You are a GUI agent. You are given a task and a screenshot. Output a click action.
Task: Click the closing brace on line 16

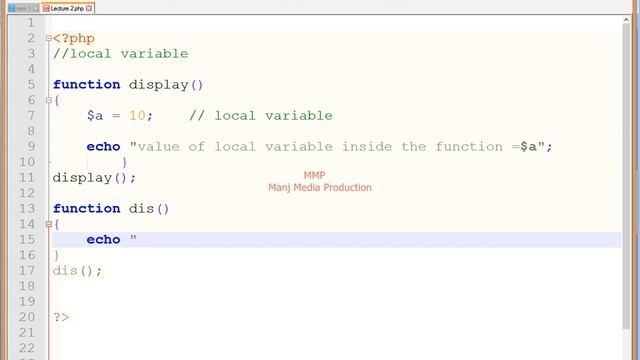[x=56, y=256]
